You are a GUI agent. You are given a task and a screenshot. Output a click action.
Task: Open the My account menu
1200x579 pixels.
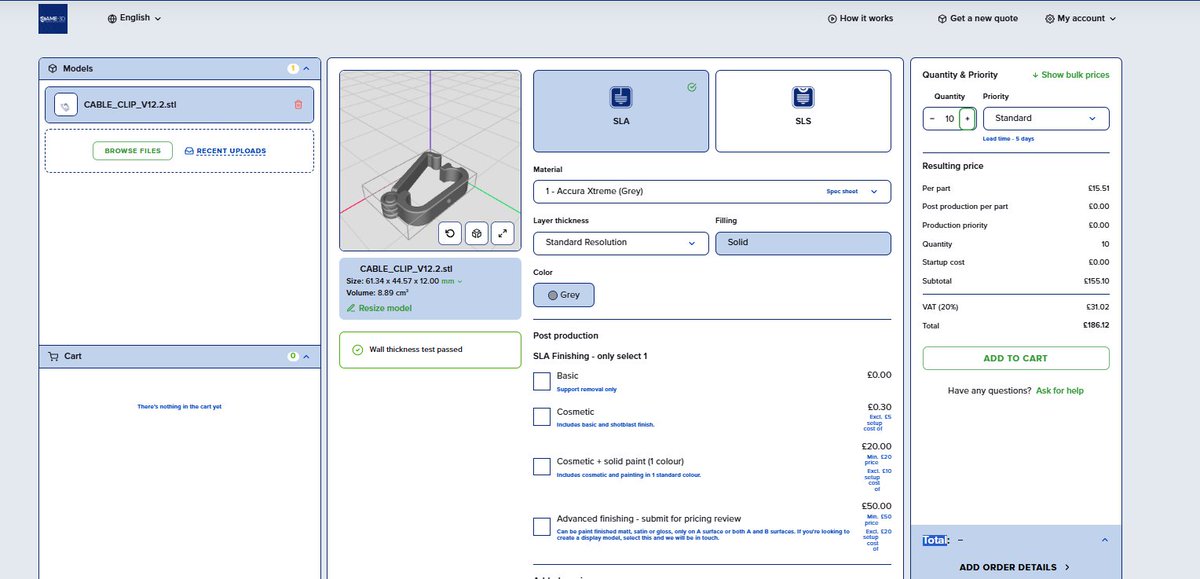click(x=1079, y=17)
